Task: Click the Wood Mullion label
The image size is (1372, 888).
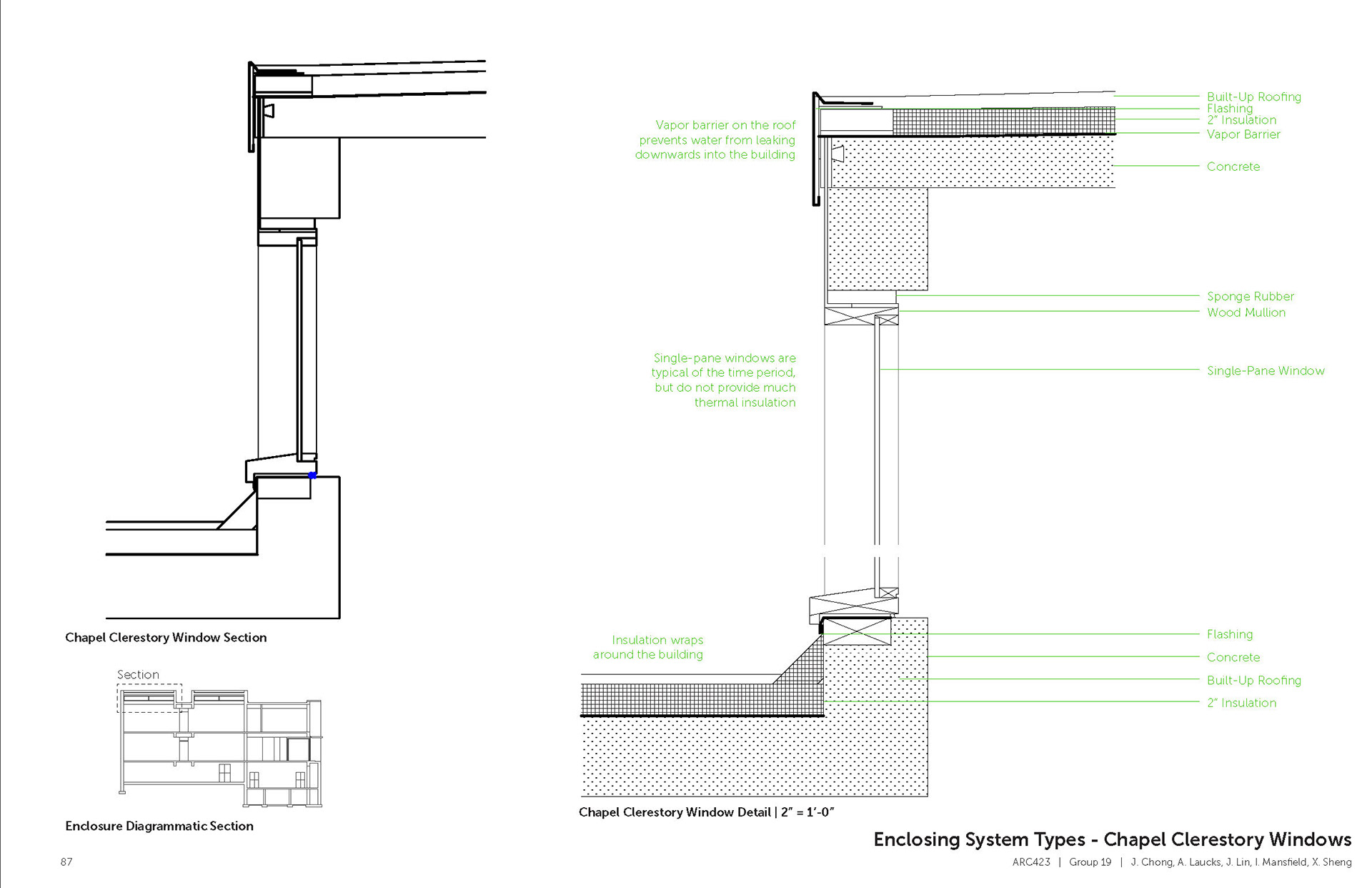Action: pos(1246,312)
